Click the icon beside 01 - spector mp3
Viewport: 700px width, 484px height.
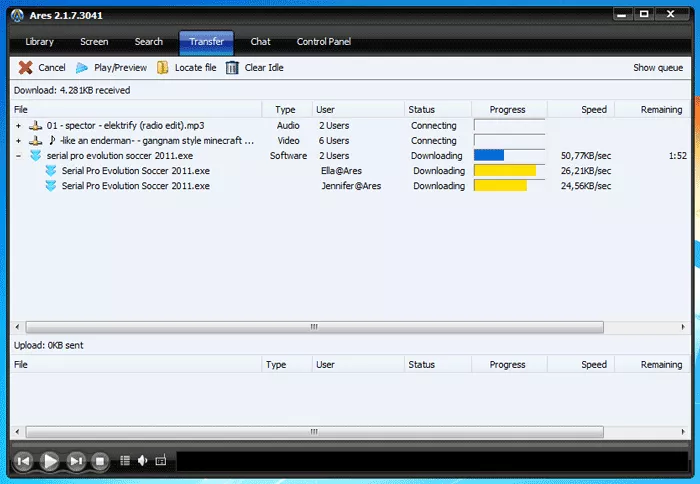point(36,126)
